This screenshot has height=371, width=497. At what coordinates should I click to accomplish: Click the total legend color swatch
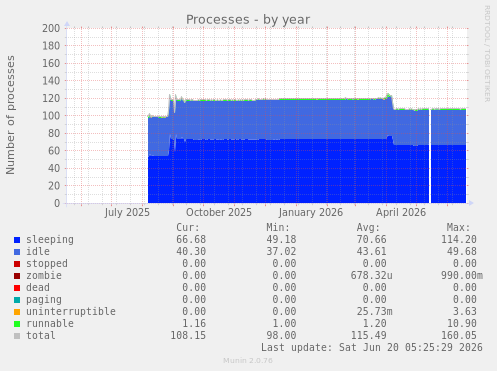point(17,336)
